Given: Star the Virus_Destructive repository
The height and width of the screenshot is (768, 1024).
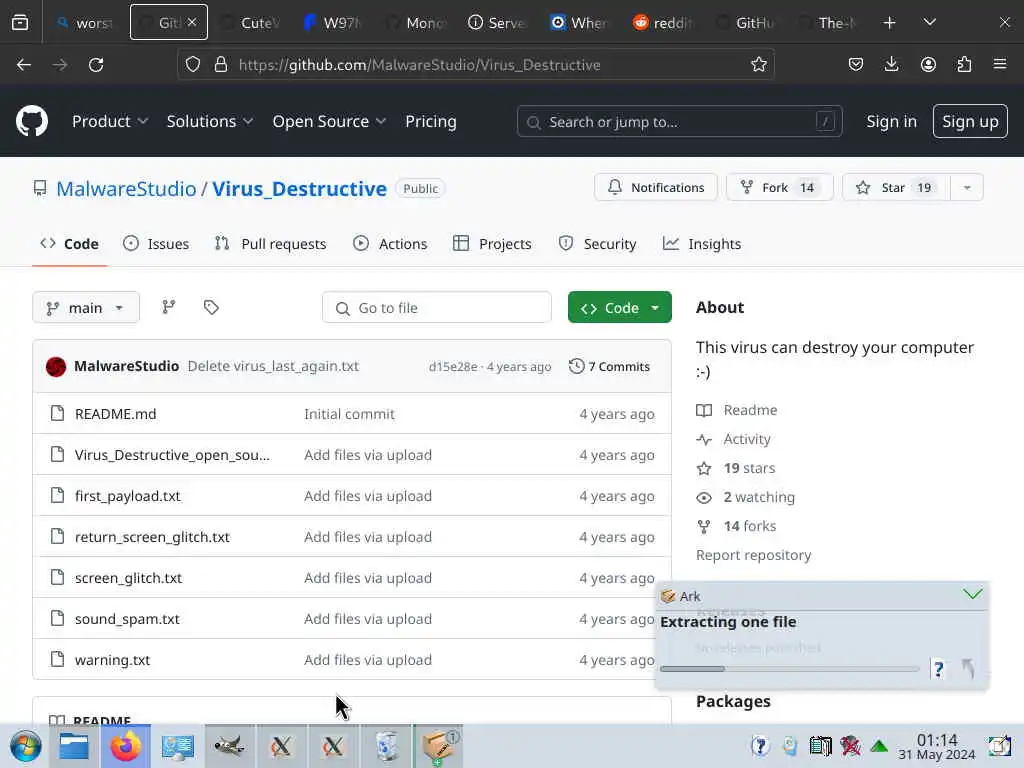Looking at the screenshot, I should click(x=896, y=188).
